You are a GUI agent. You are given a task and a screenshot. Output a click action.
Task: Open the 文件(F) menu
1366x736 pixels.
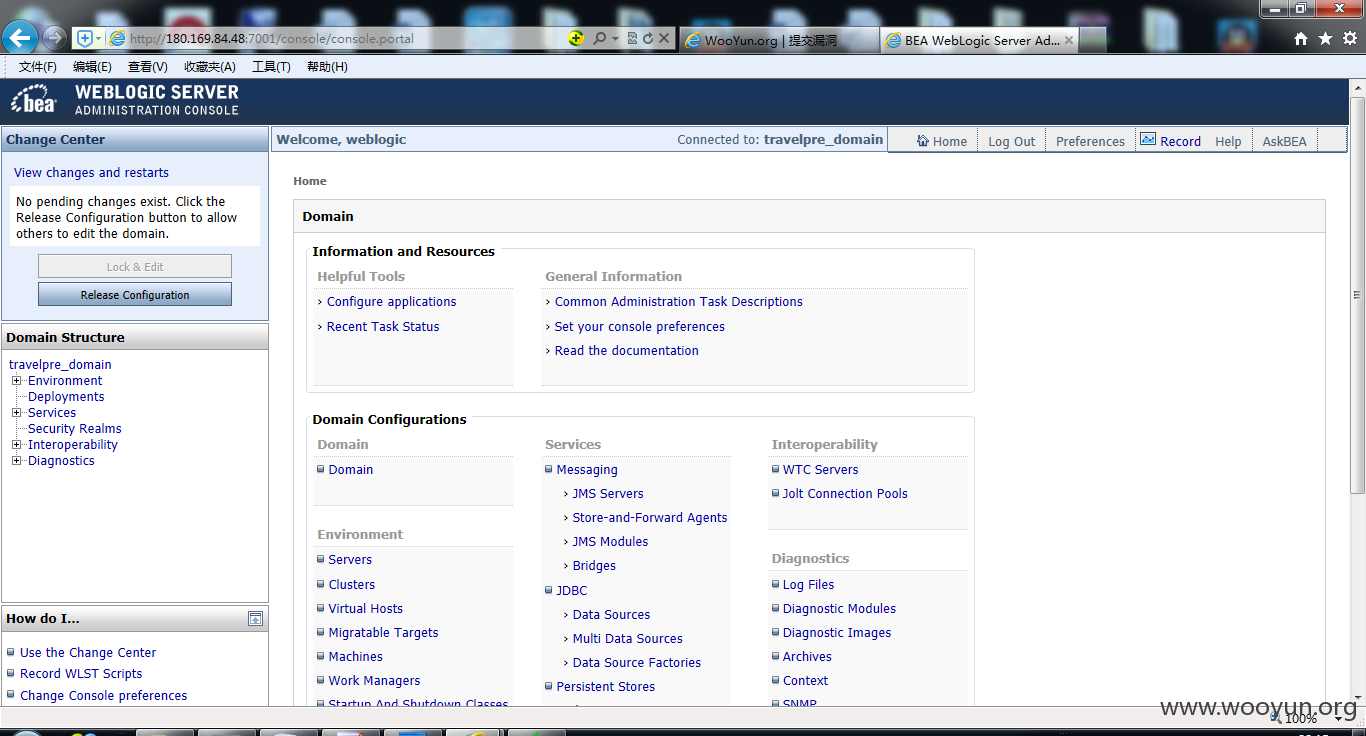pos(38,67)
